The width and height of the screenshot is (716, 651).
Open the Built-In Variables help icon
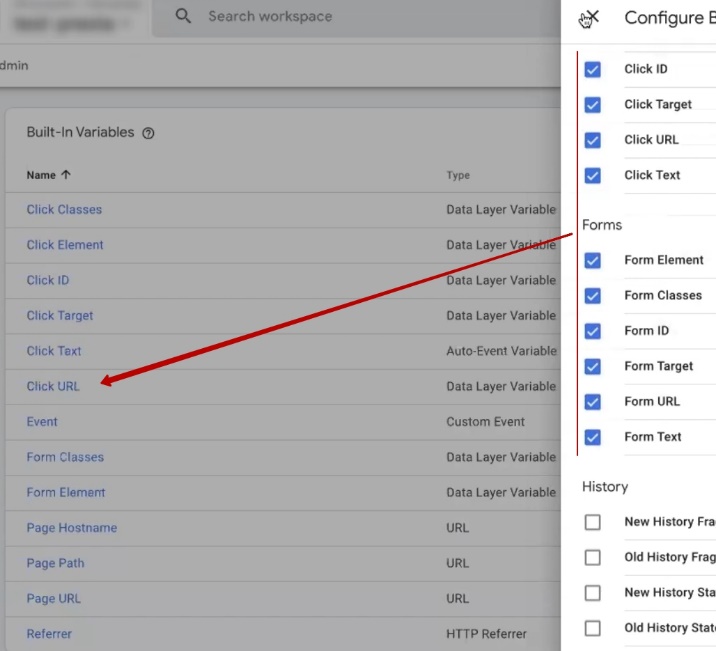[148, 133]
